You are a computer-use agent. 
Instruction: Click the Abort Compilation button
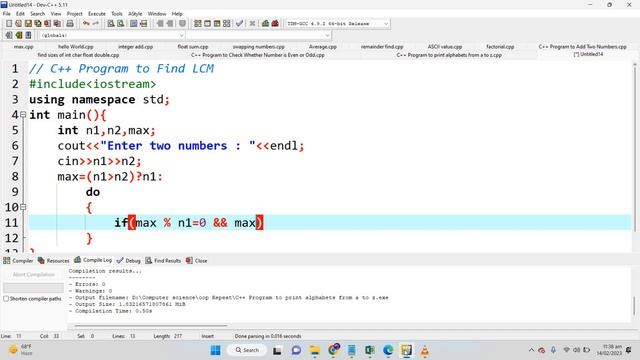(x=33, y=275)
